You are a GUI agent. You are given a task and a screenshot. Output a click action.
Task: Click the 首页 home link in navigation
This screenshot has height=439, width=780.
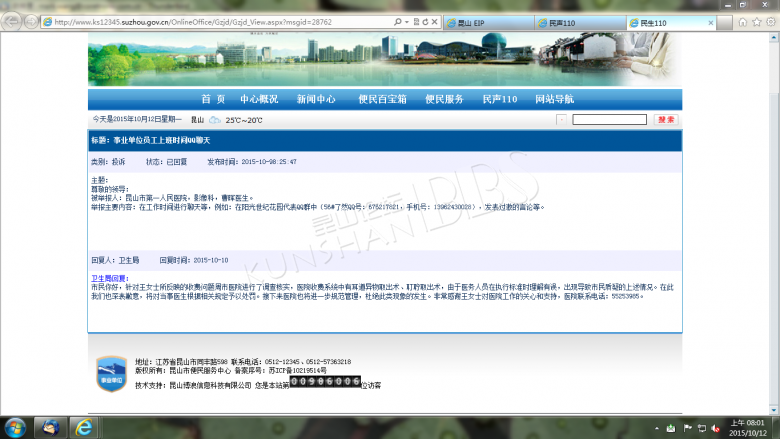[x=213, y=99]
